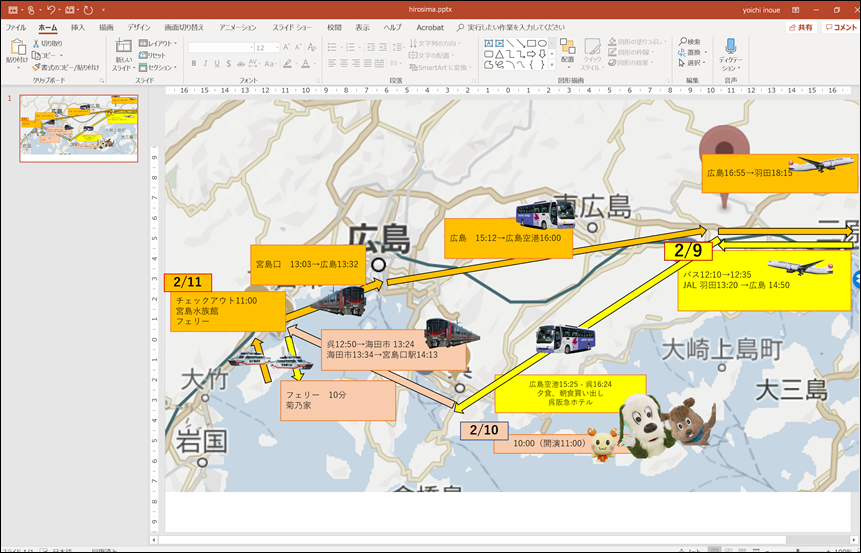This screenshot has height=553, width=861.
Task: Click the clear all formatting icon
Action: (312, 48)
